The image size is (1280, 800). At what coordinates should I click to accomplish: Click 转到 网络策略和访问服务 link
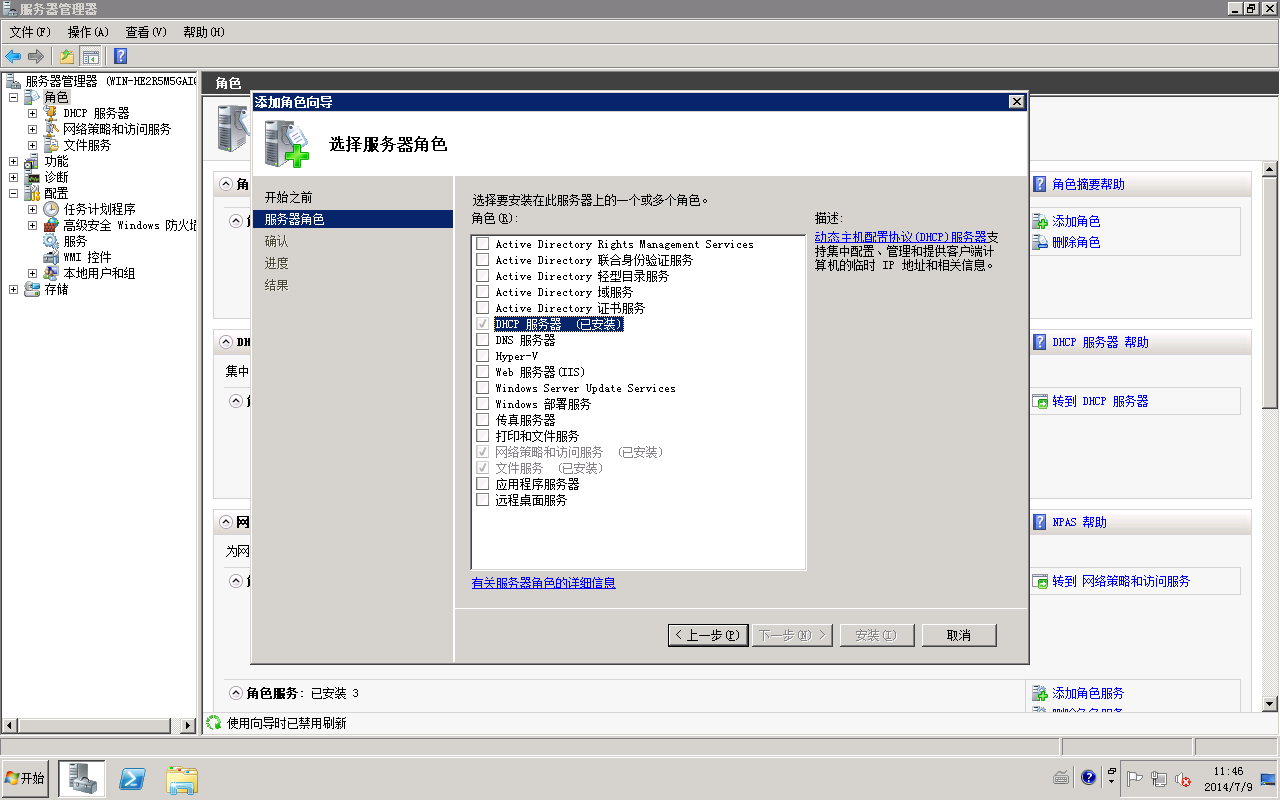click(1121, 581)
